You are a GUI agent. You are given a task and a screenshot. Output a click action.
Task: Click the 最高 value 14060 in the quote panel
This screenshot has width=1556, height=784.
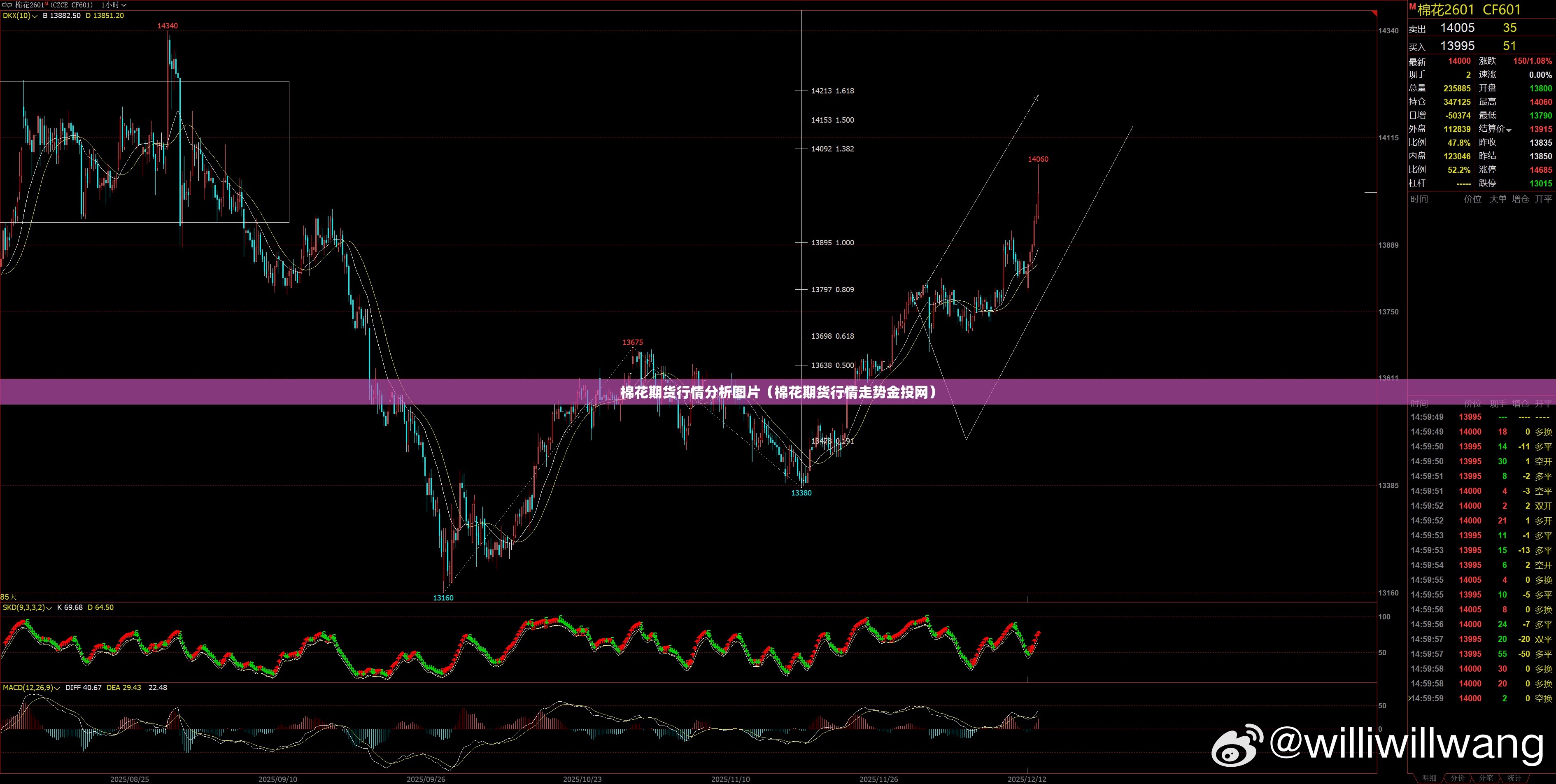[1541, 102]
